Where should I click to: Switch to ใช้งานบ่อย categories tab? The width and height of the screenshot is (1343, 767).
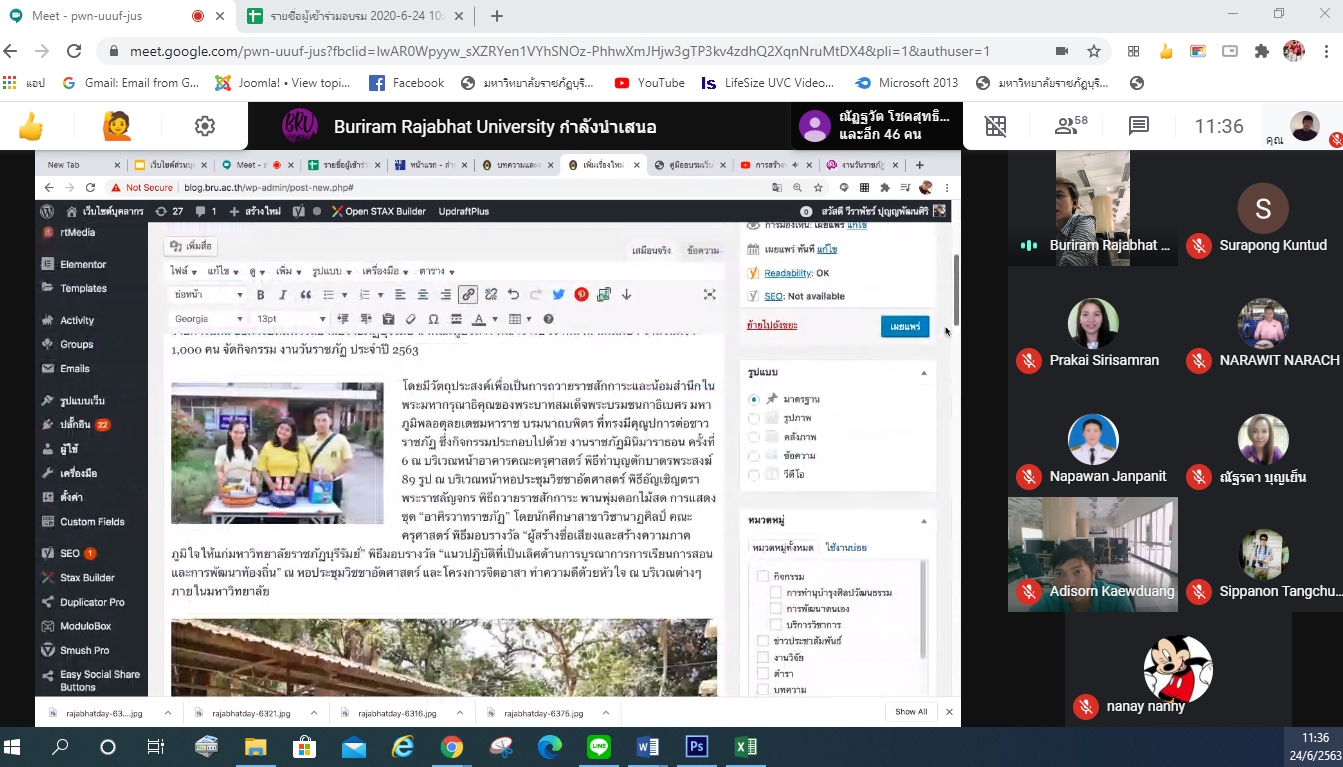(x=846, y=548)
